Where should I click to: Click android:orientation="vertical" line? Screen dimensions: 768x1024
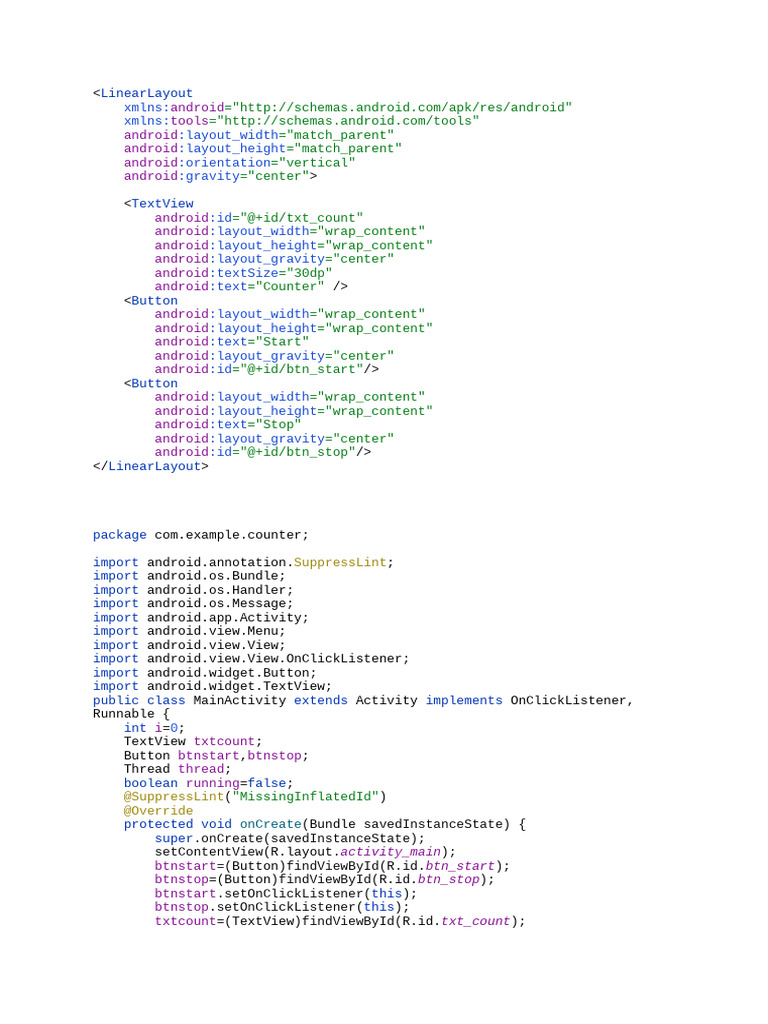click(240, 163)
